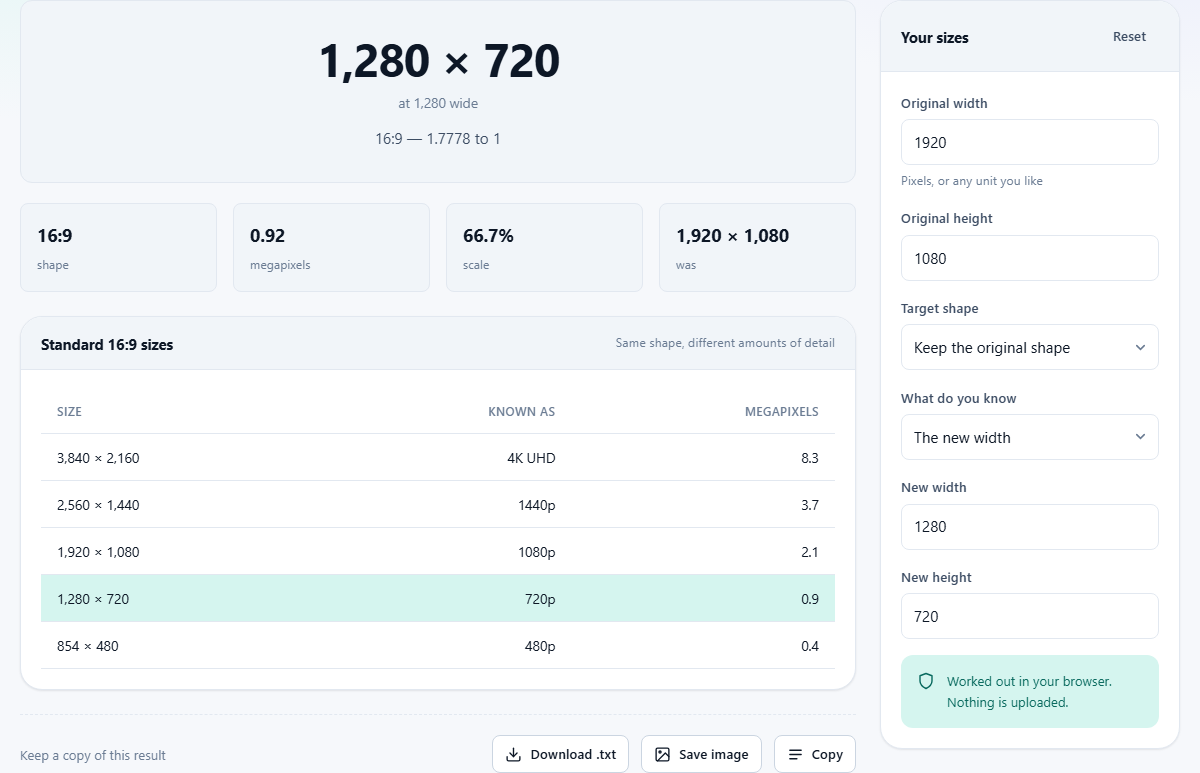Open the Target shape dropdown
1200x773 pixels.
pyautogui.click(x=1029, y=347)
